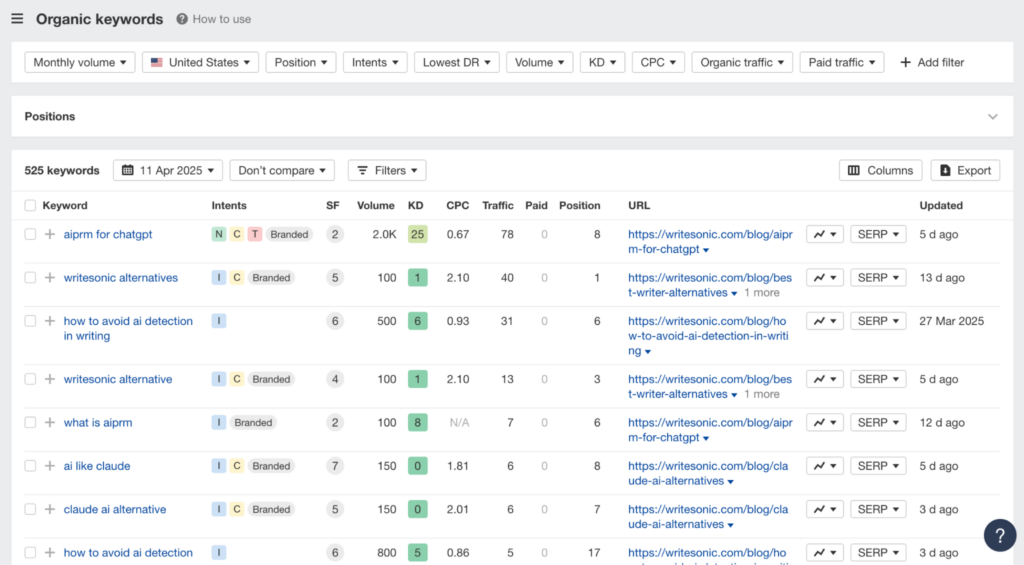Check the last how to avoid ai detection row
This screenshot has height=565, width=1024.
(x=30, y=553)
